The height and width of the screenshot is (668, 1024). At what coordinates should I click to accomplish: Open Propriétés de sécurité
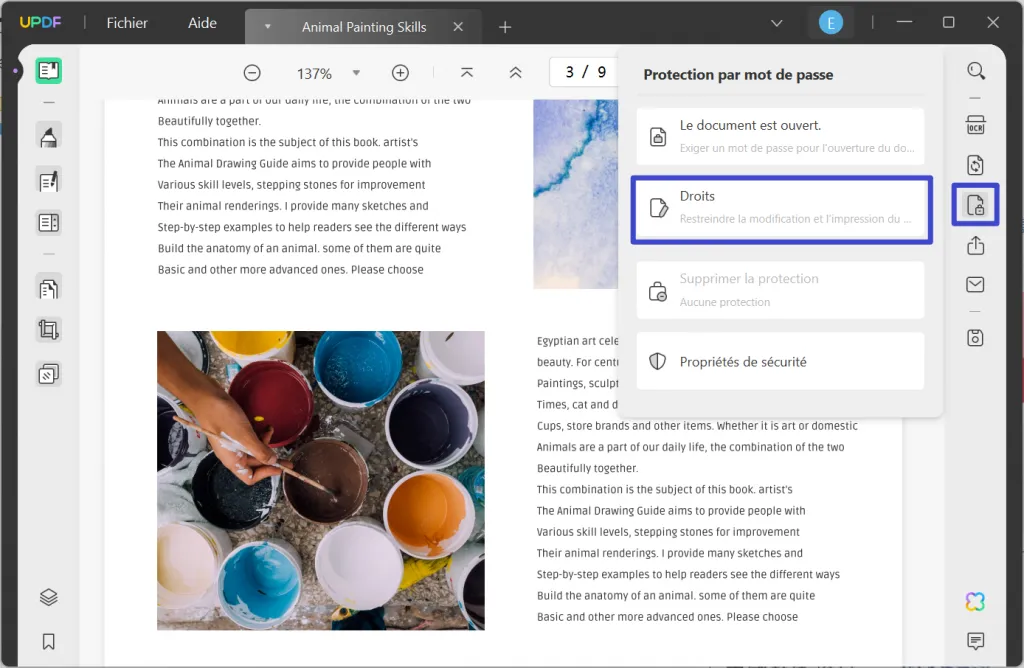pyautogui.click(x=780, y=360)
